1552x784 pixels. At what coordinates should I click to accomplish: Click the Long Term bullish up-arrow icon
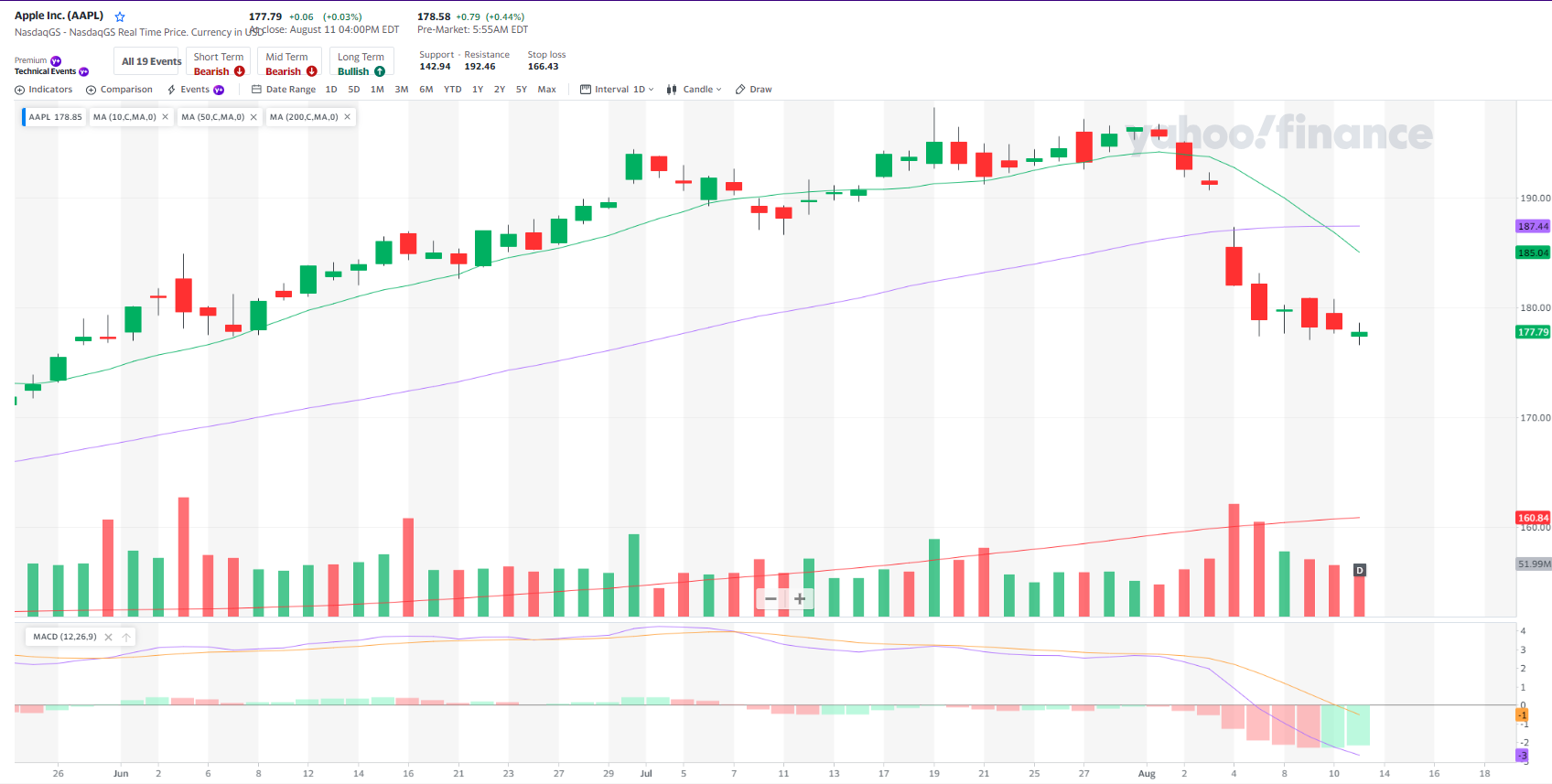pos(380,71)
